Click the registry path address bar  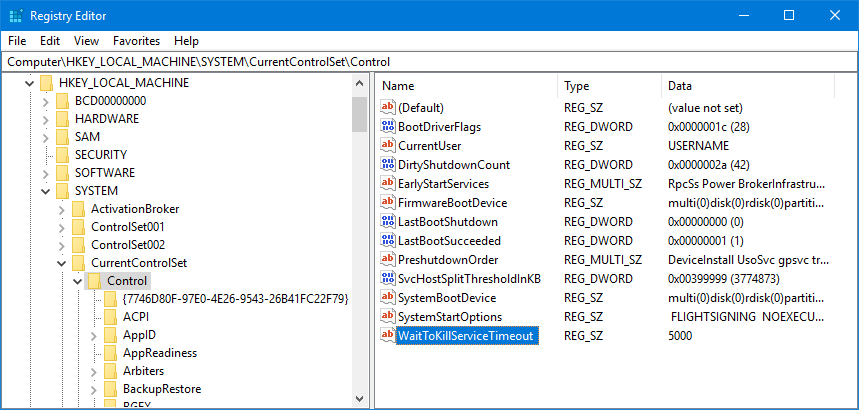click(x=429, y=62)
